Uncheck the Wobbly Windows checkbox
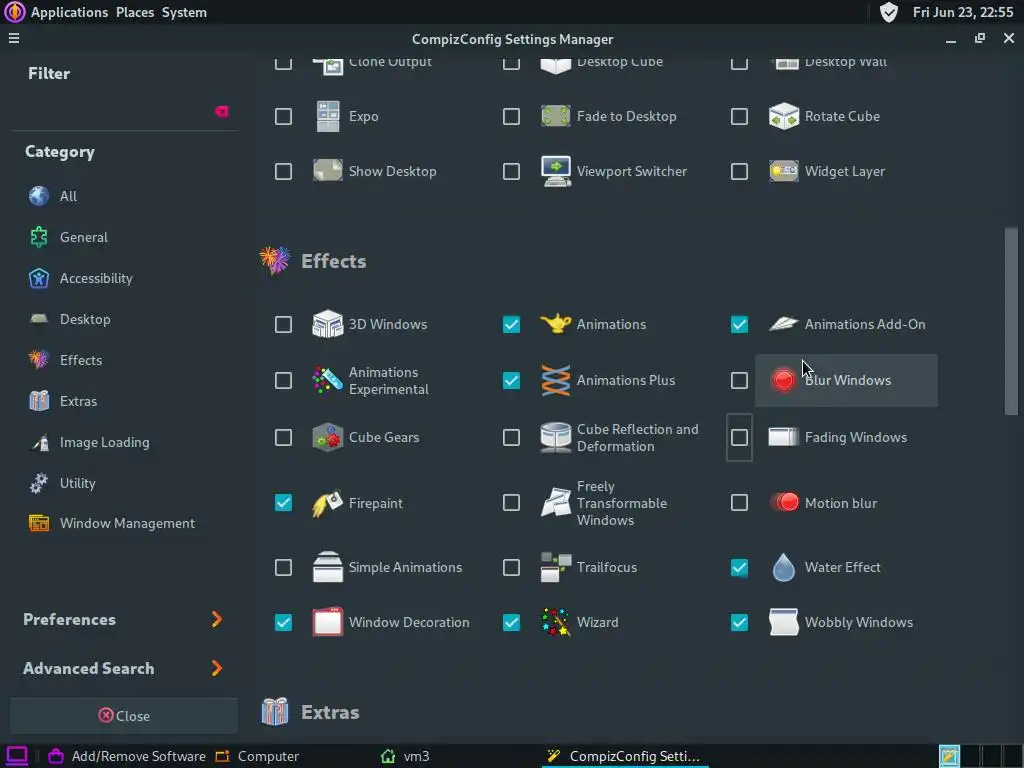Image resolution: width=1024 pixels, height=768 pixels. pyautogui.click(x=739, y=622)
